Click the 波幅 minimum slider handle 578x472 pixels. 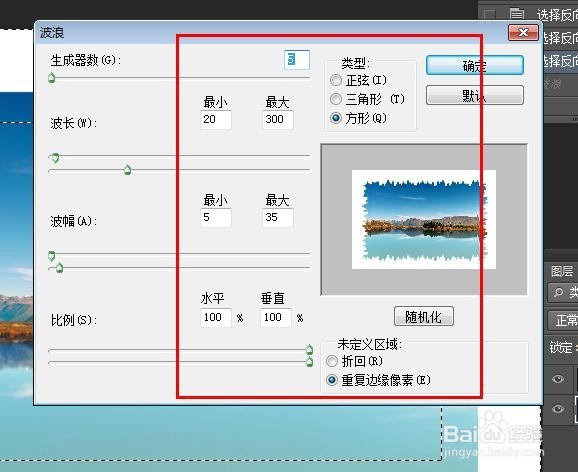[52, 256]
